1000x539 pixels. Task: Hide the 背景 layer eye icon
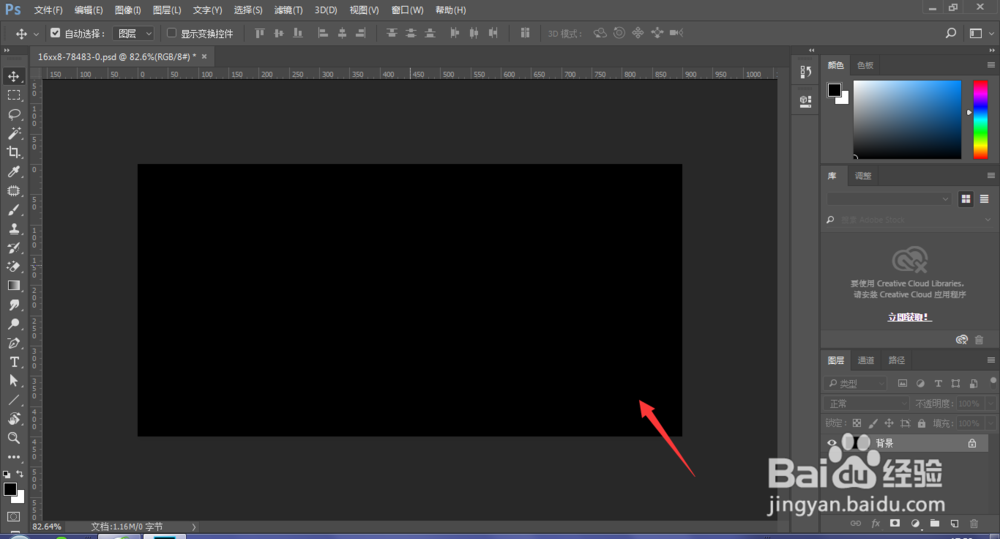(831, 443)
